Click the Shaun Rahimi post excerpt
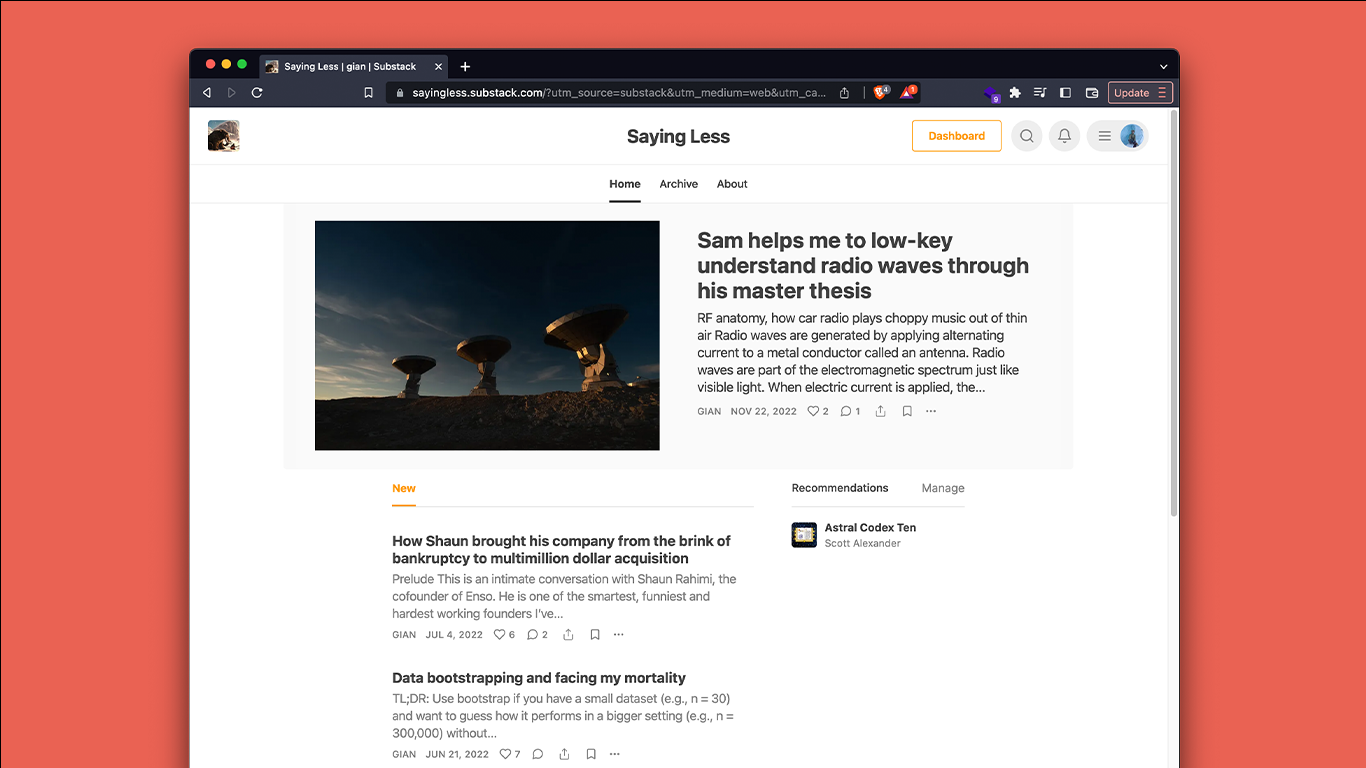Image resolution: width=1366 pixels, height=768 pixels. tap(565, 596)
